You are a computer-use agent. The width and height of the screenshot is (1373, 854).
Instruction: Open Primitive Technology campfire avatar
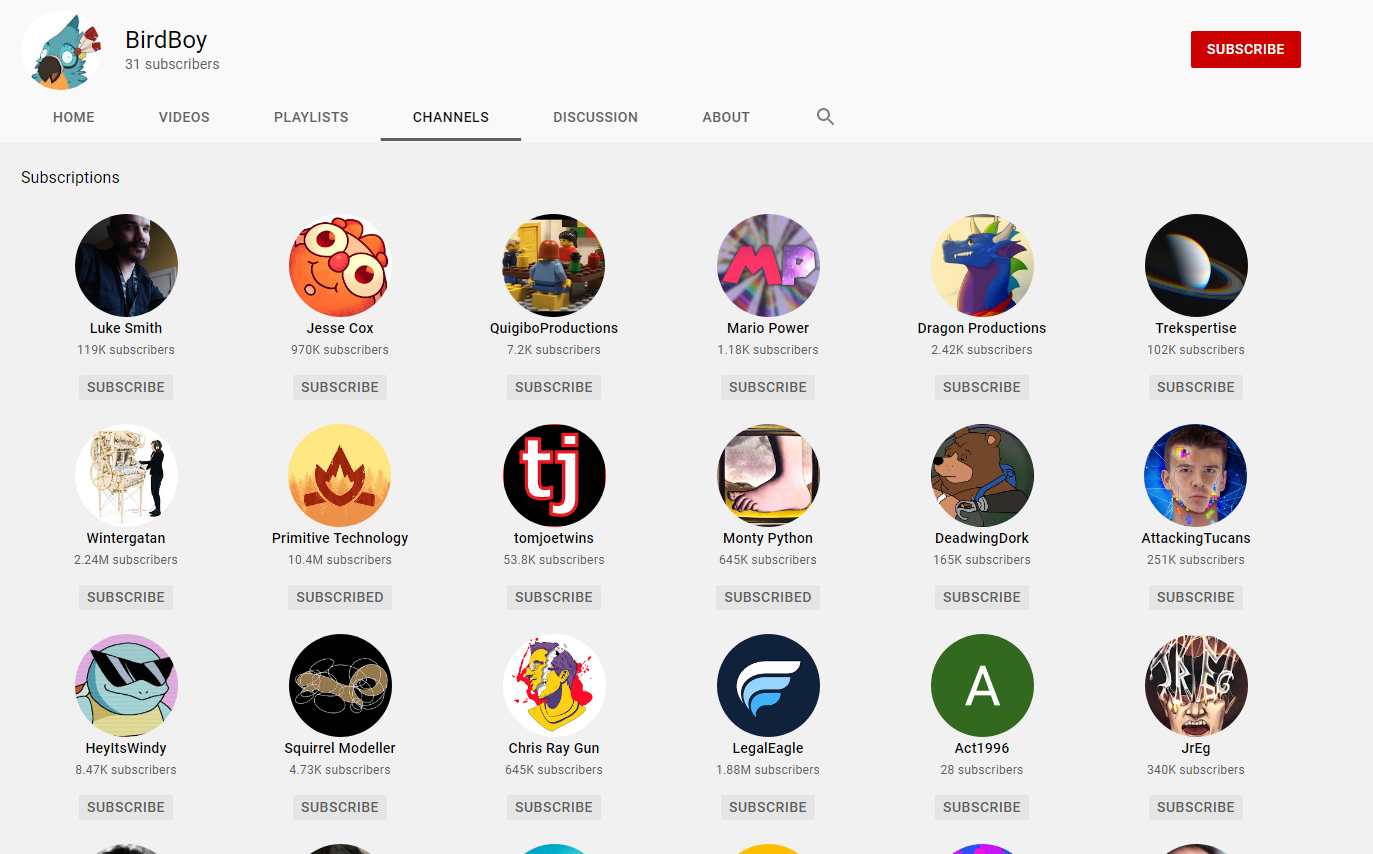(x=340, y=475)
